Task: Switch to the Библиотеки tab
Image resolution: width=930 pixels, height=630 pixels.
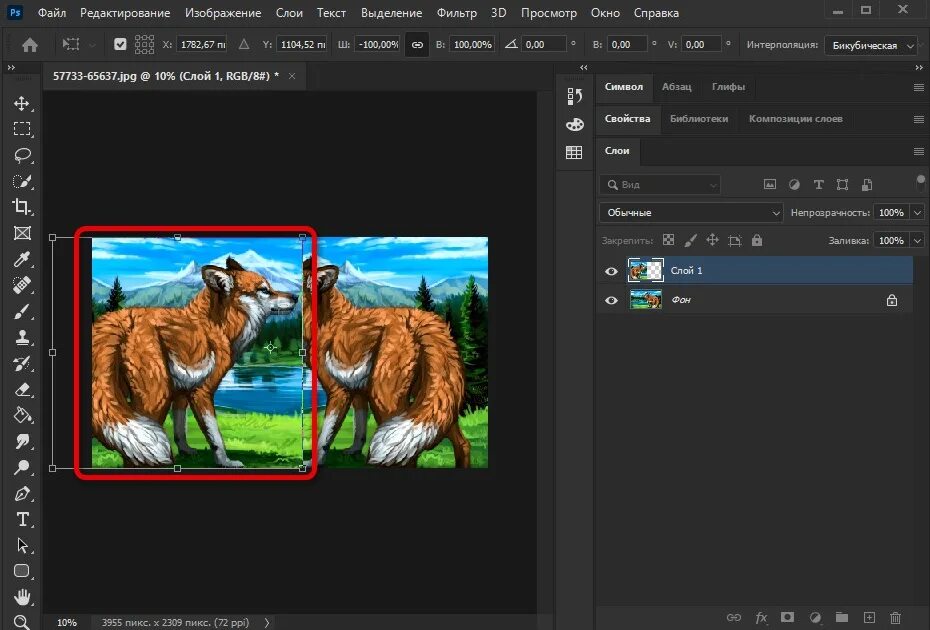Action: (x=699, y=119)
